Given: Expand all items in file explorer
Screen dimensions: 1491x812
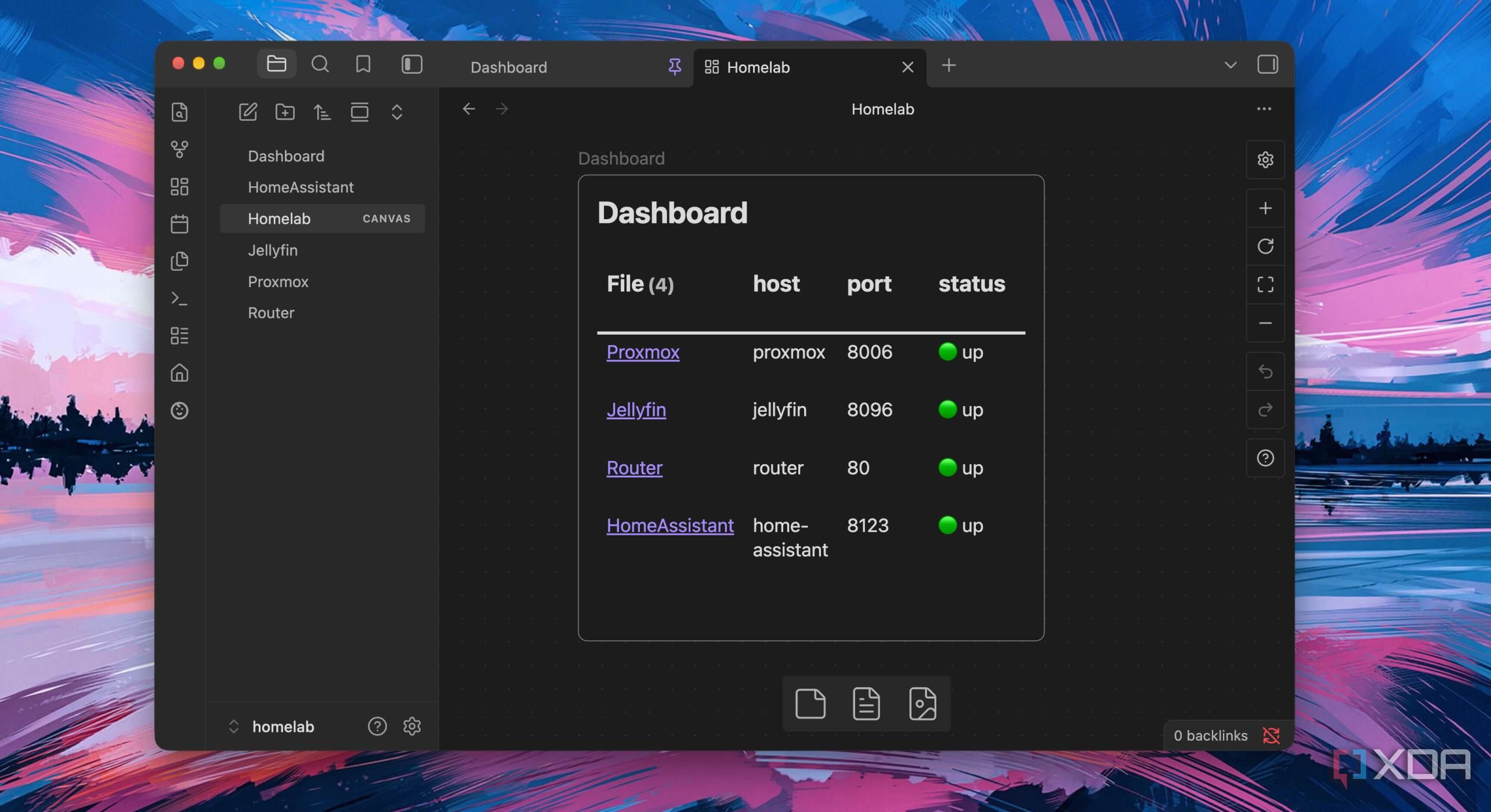Looking at the screenshot, I should pyautogui.click(x=397, y=111).
